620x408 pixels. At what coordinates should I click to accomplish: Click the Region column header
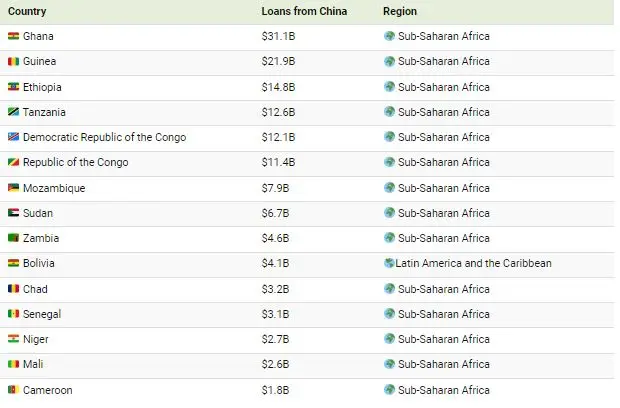click(400, 11)
